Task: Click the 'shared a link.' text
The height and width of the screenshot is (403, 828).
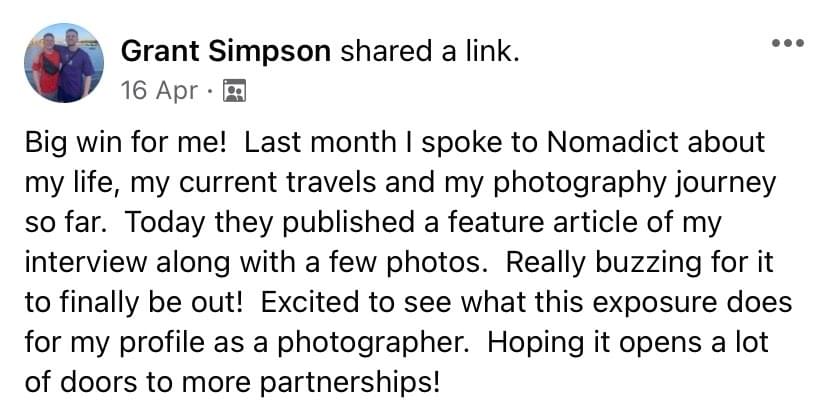Action: click(430, 52)
